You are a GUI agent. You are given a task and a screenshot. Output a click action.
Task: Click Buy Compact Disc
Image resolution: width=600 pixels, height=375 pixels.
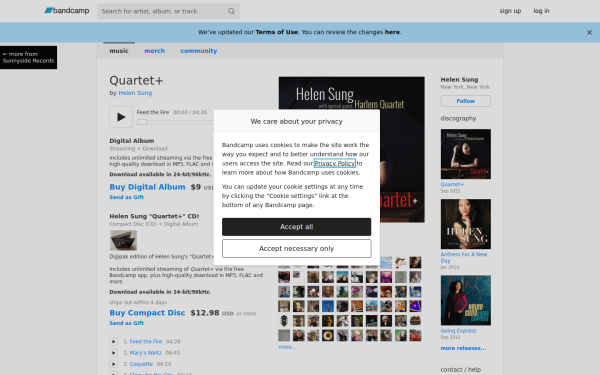(147, 313)
